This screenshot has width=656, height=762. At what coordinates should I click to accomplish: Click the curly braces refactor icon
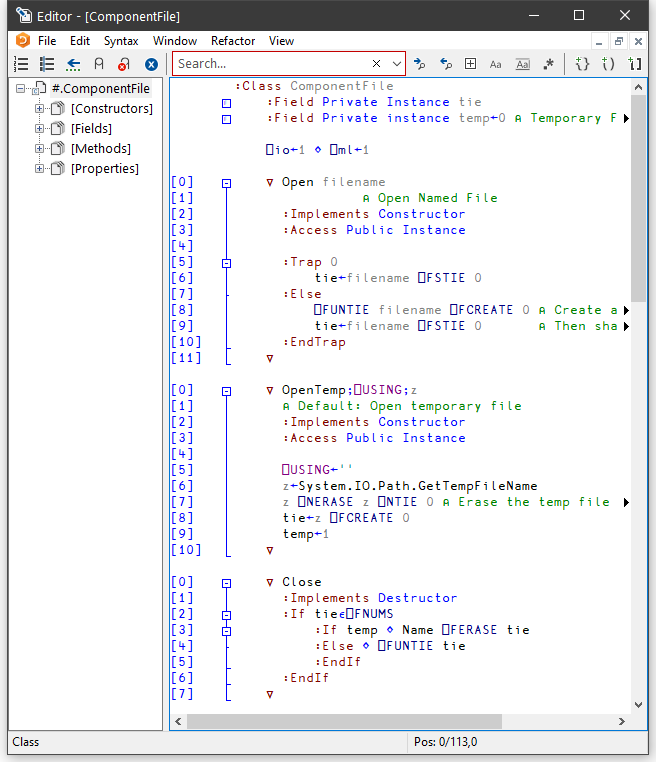click(582, 64)
